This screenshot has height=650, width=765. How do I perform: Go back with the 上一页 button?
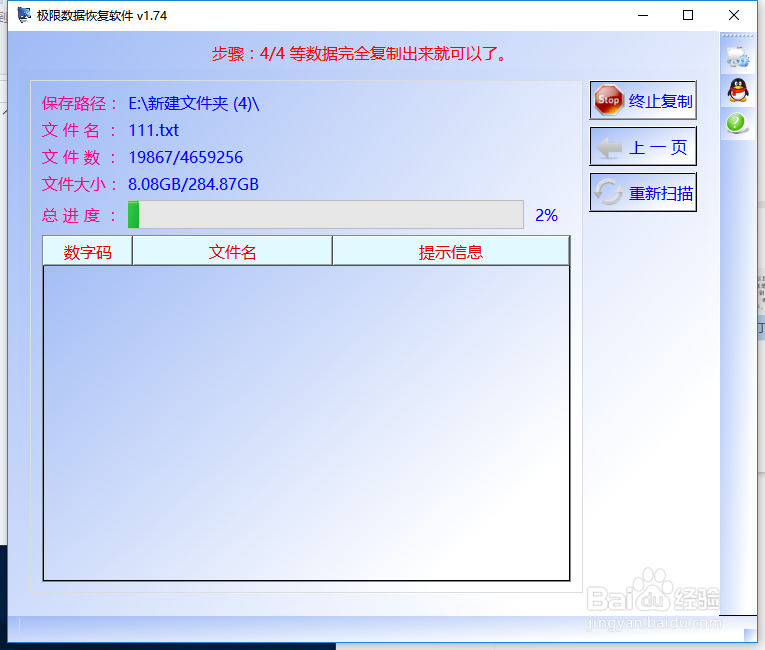[x=643, y=146]
